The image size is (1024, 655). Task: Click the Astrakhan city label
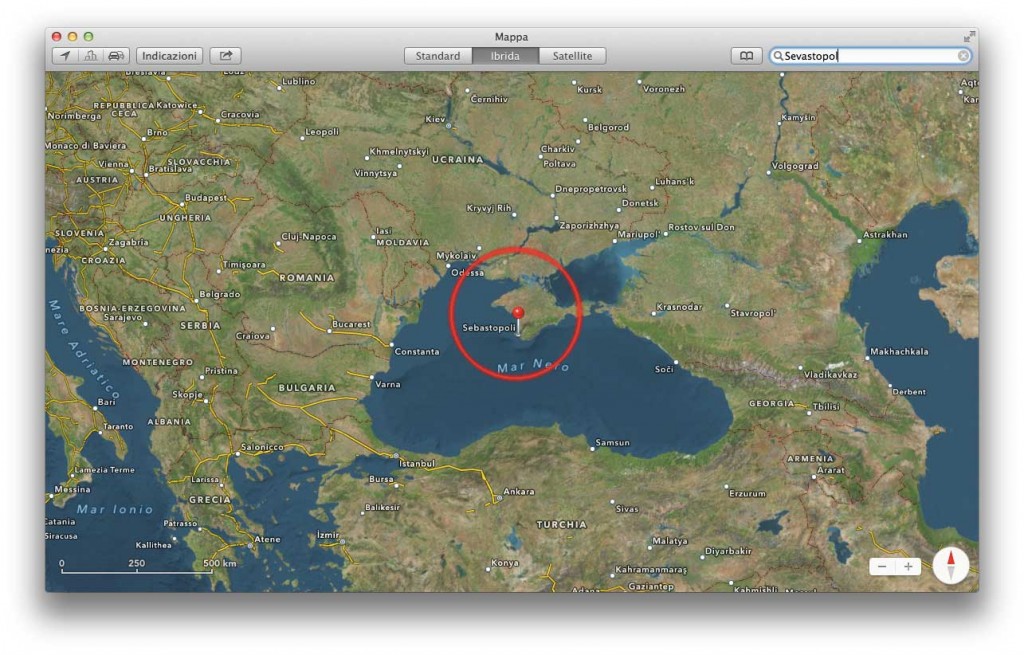(x=885, y=234)
